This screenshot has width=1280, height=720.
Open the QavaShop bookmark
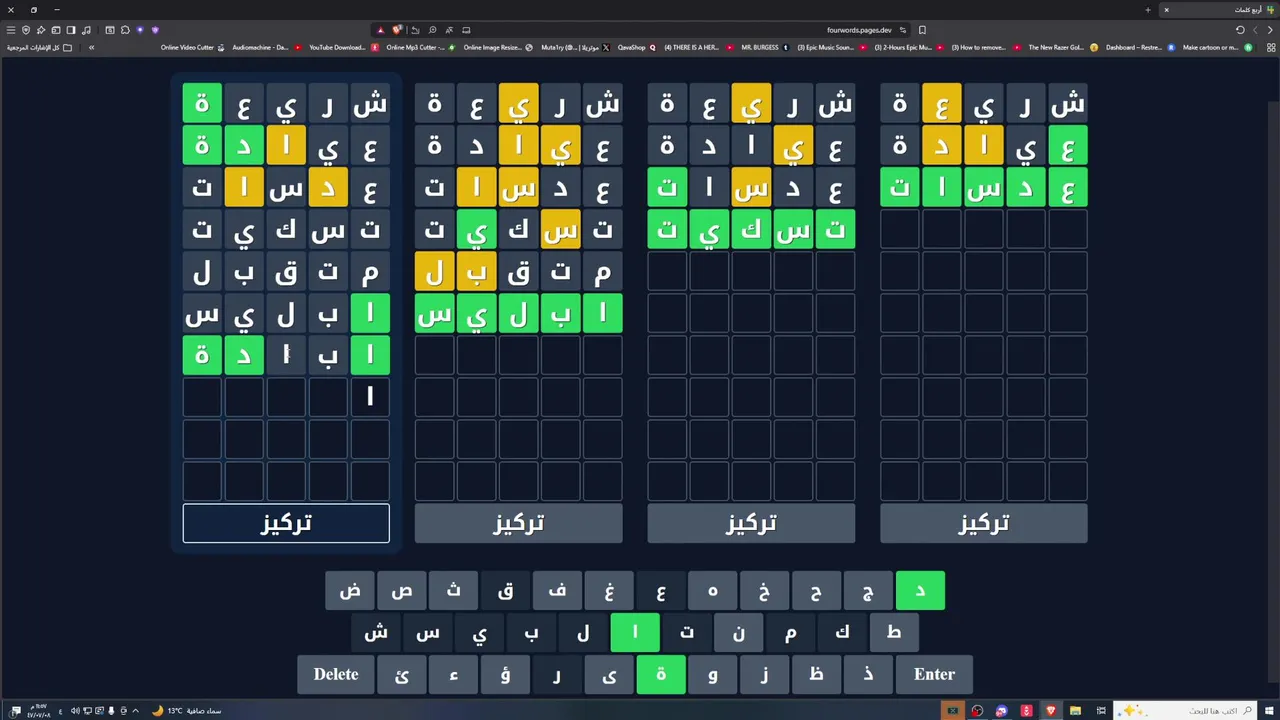637,47
